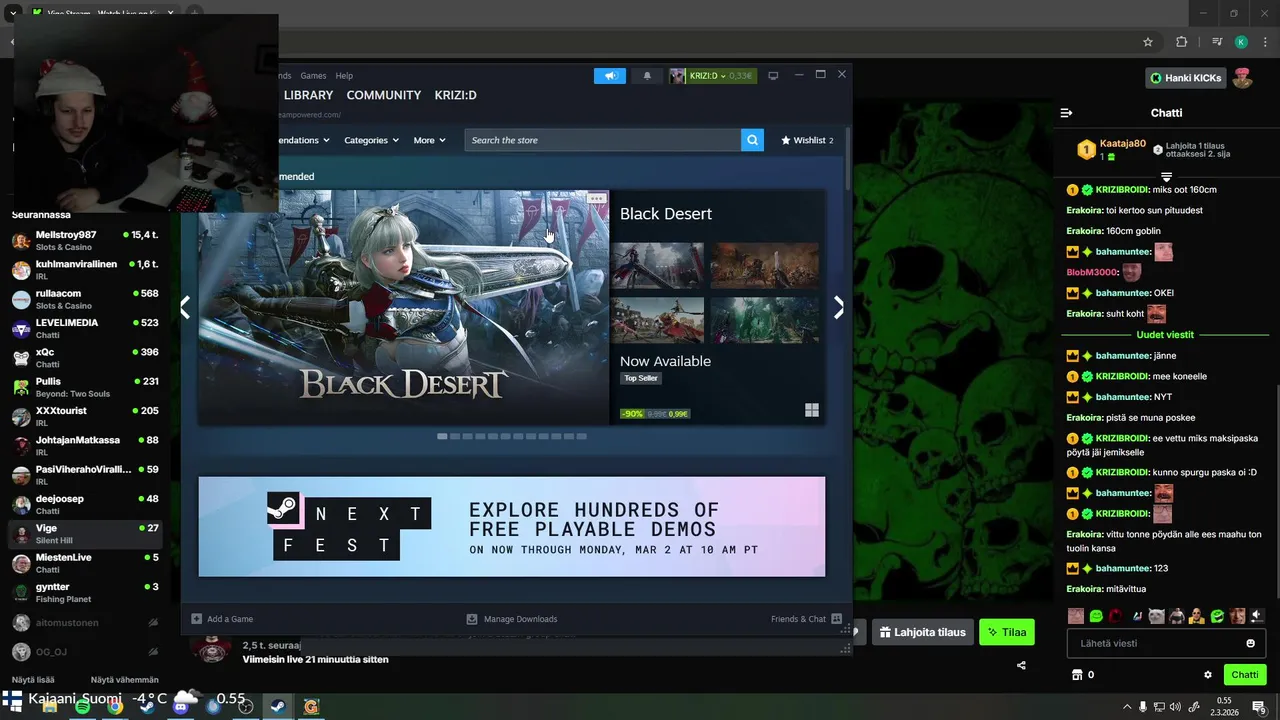The height and width of the screenshot is (720, 1280).
Task: Open Steam COMMUNITY tab
Action: [x=384, y=95]
